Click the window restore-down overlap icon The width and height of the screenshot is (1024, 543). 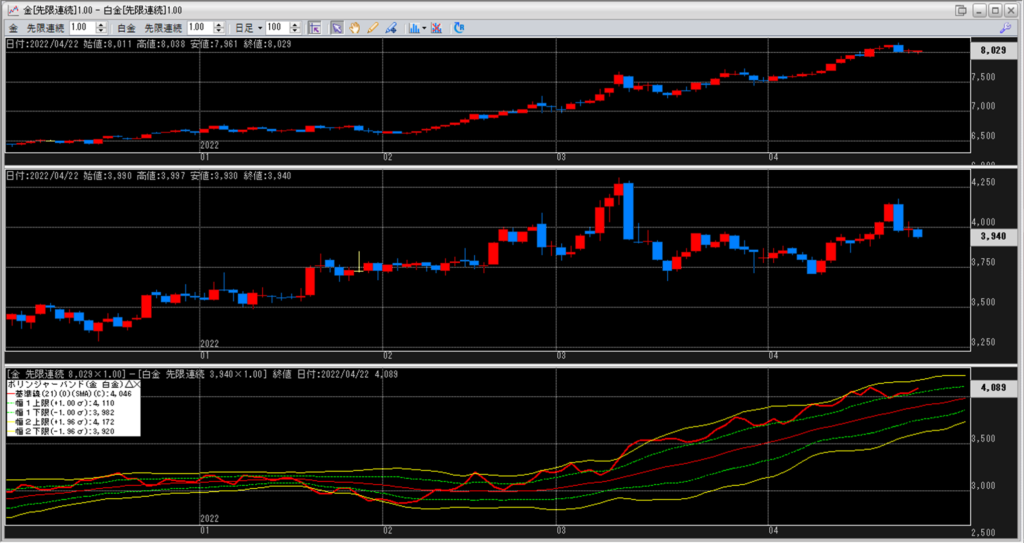pyautogui.click(x=961, y=9)
